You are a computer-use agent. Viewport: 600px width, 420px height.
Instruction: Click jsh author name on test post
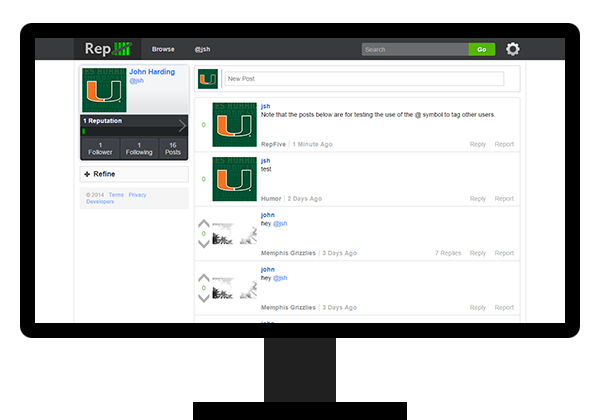point(266,160)
